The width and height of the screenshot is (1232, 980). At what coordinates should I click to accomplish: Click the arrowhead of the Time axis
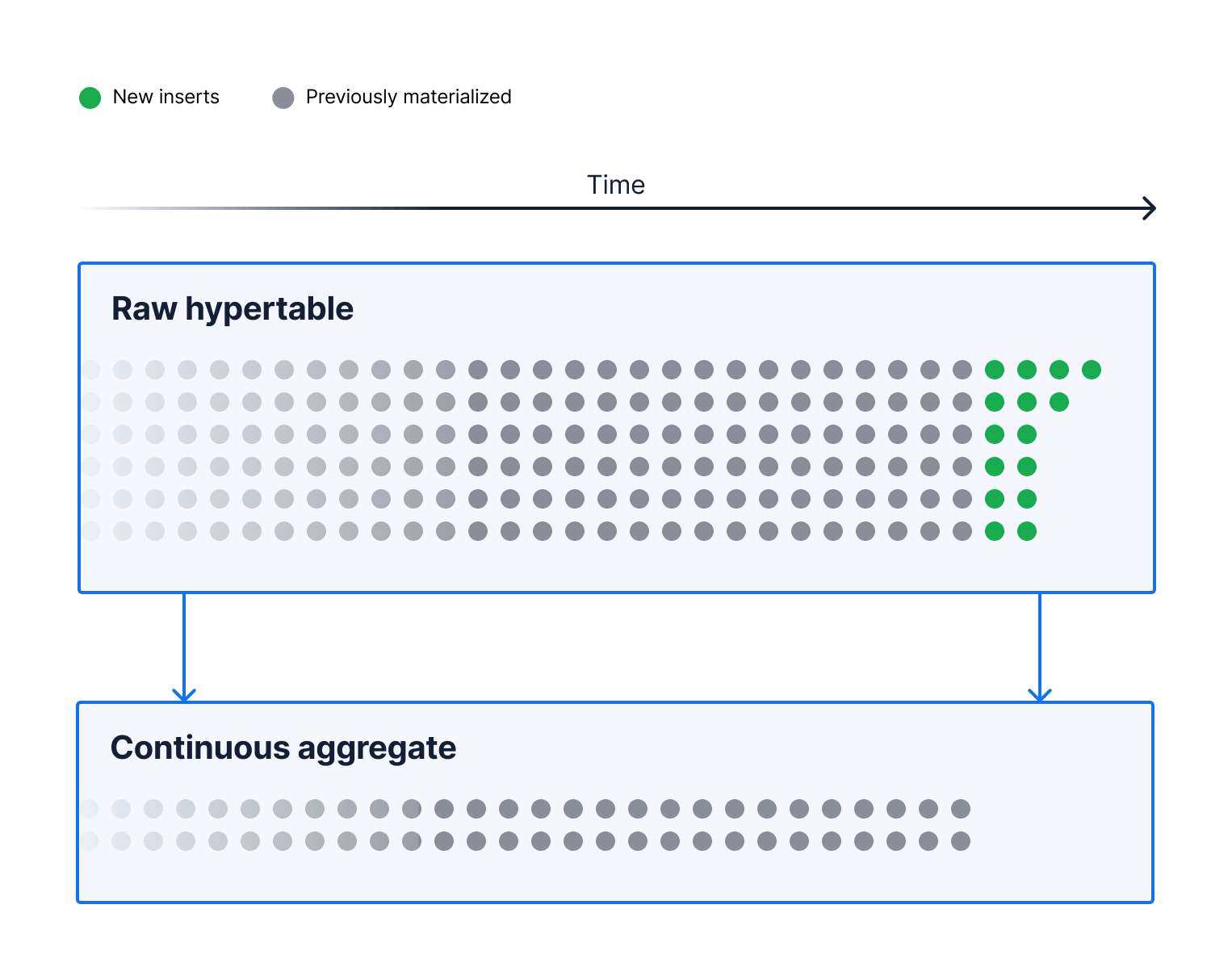point(1149,208)
